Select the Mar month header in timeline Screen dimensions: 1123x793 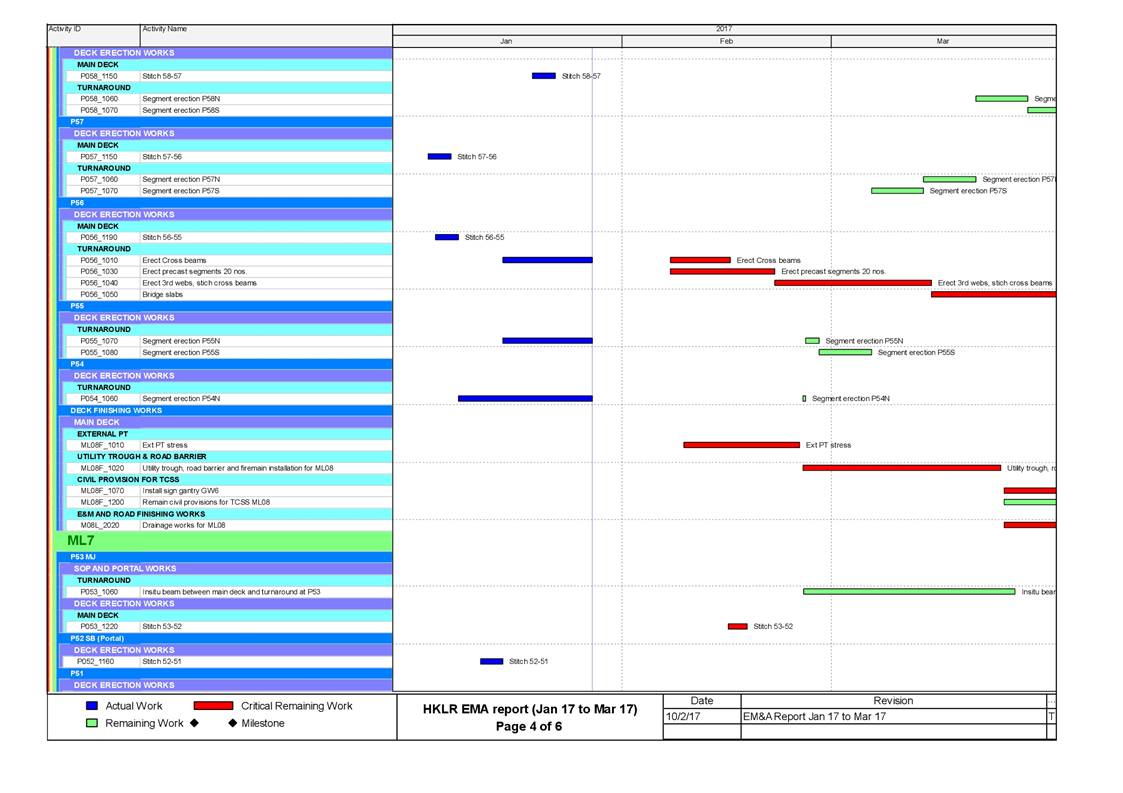pyautogui.click(x=942, y=42)
